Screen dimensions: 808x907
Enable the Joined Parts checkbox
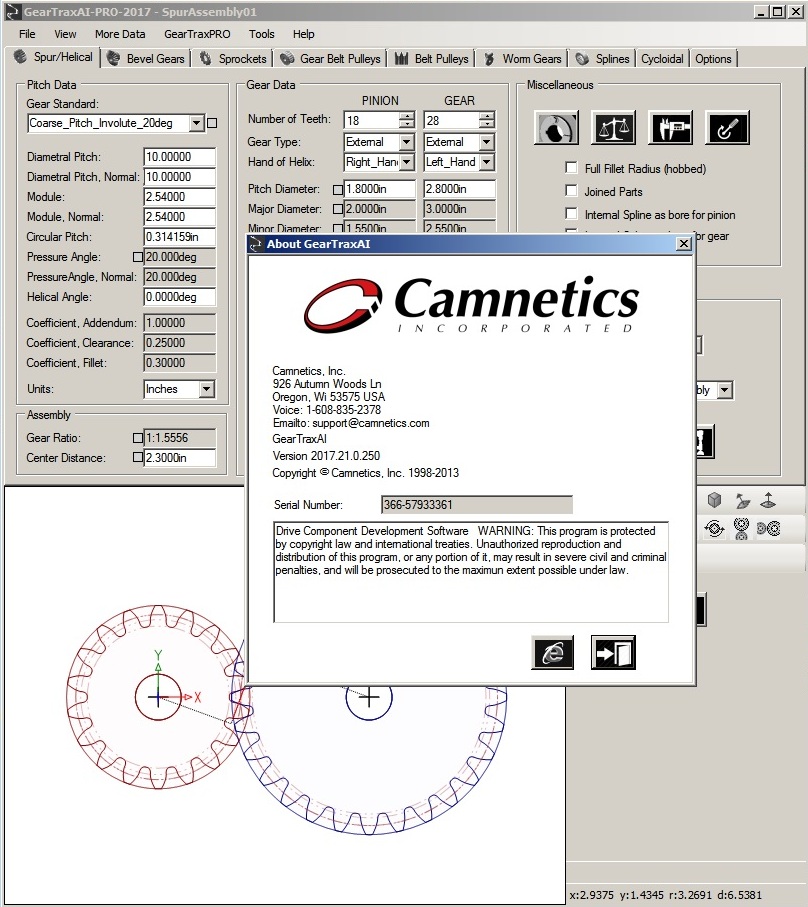pyautogui.click(x=571, y=191)
